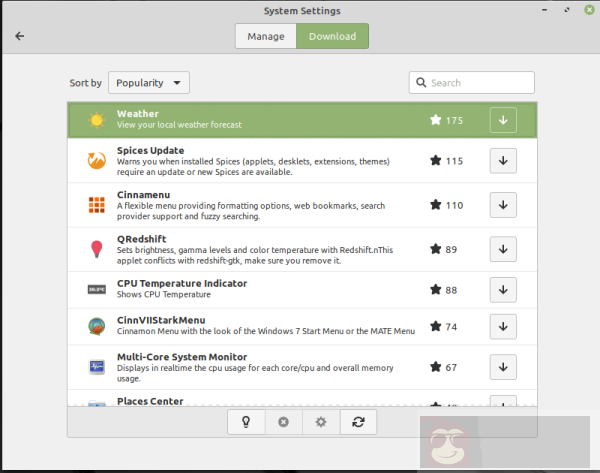Download the Multi-Core System Monitor applet
This screenshot has width=600, height=473.
click(x=503, y=367)
